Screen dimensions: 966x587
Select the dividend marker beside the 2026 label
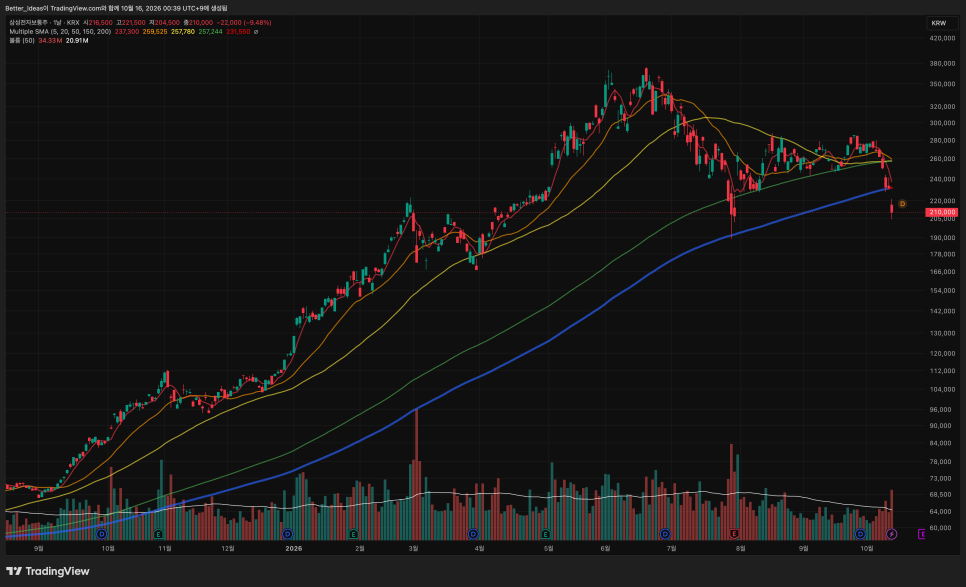pyautogui.click(x=287, y=534)
